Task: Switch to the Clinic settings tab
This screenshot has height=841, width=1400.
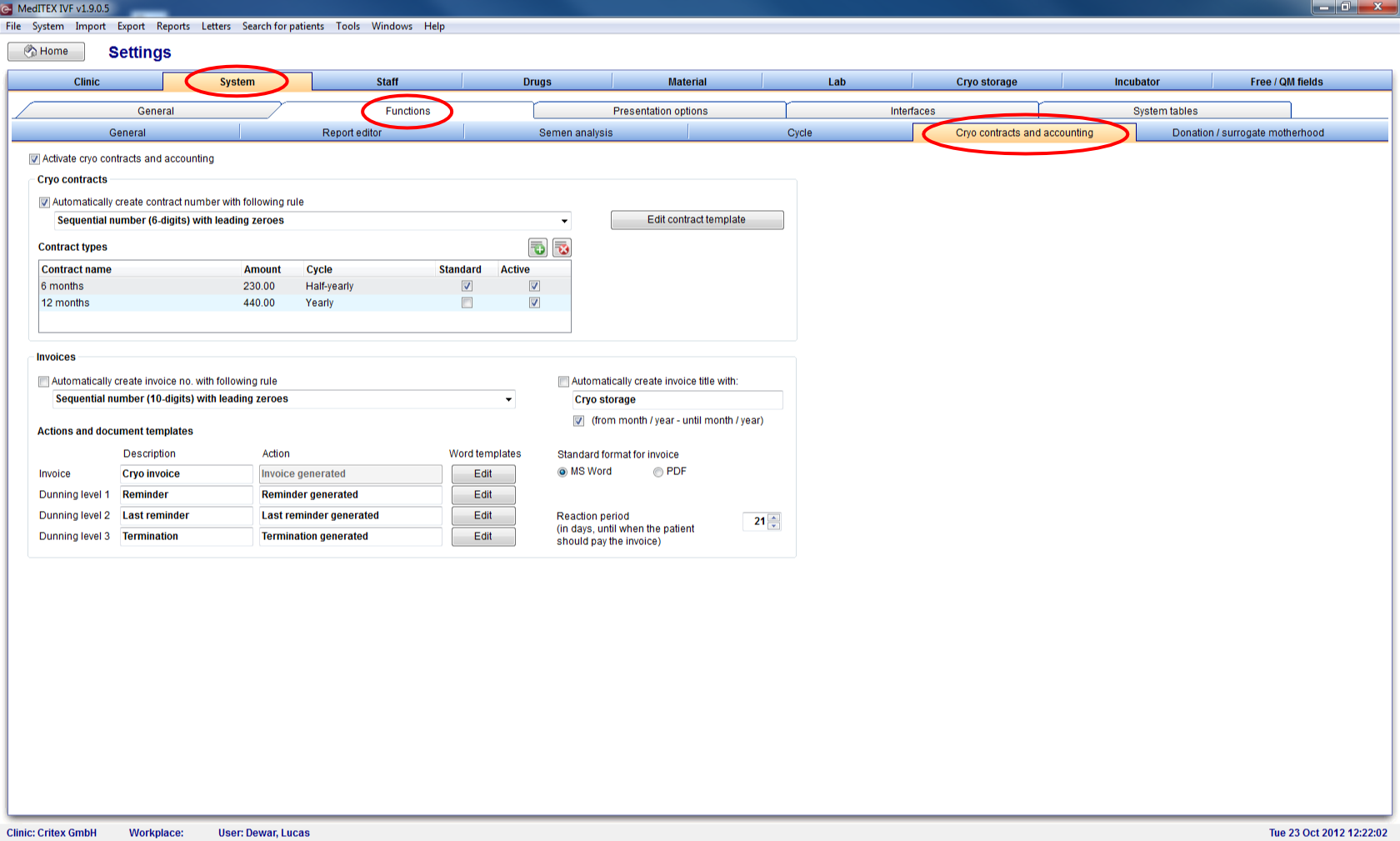Action: 87,82
